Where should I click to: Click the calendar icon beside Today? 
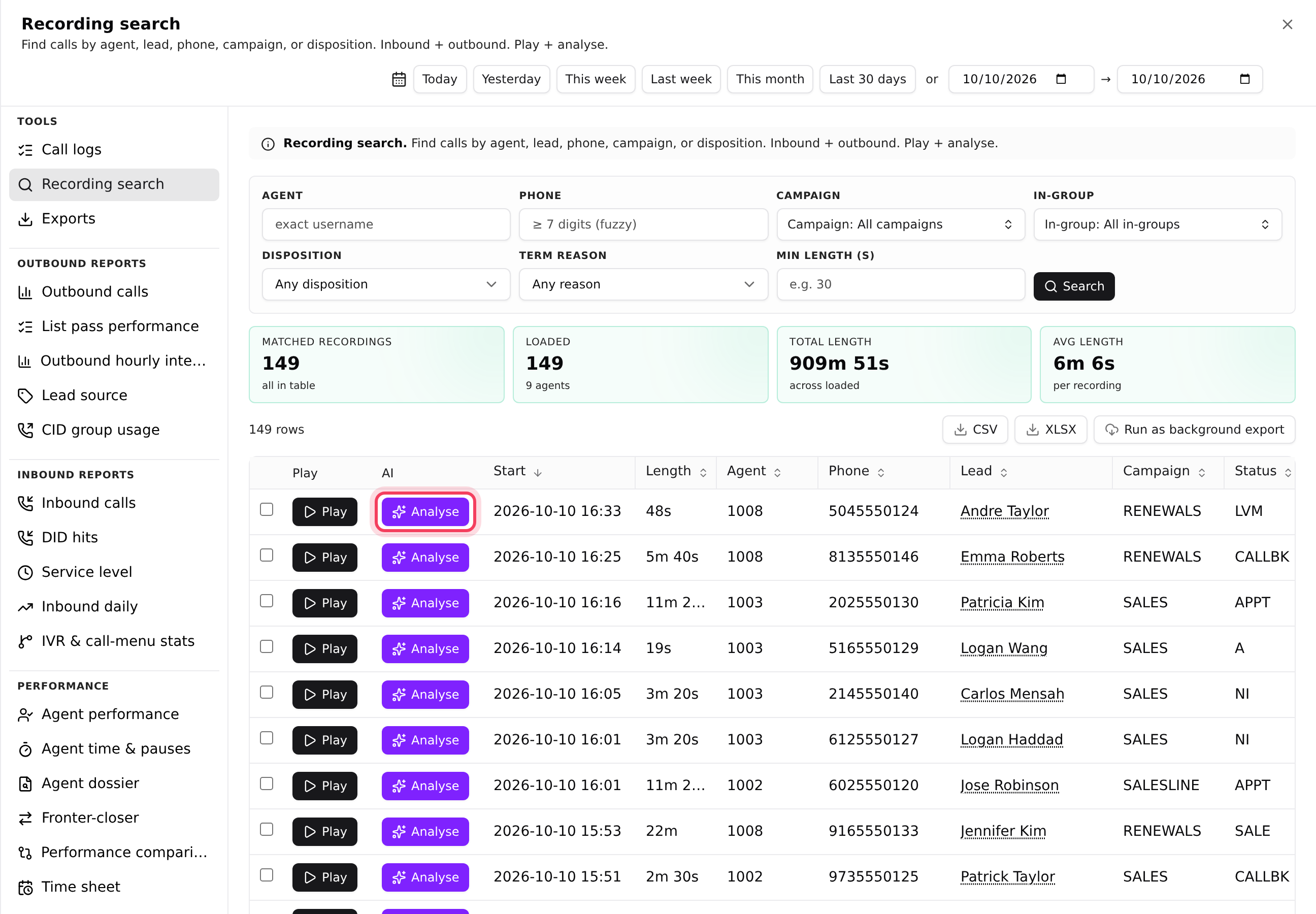pyautogui.click(x=399, y=79)
